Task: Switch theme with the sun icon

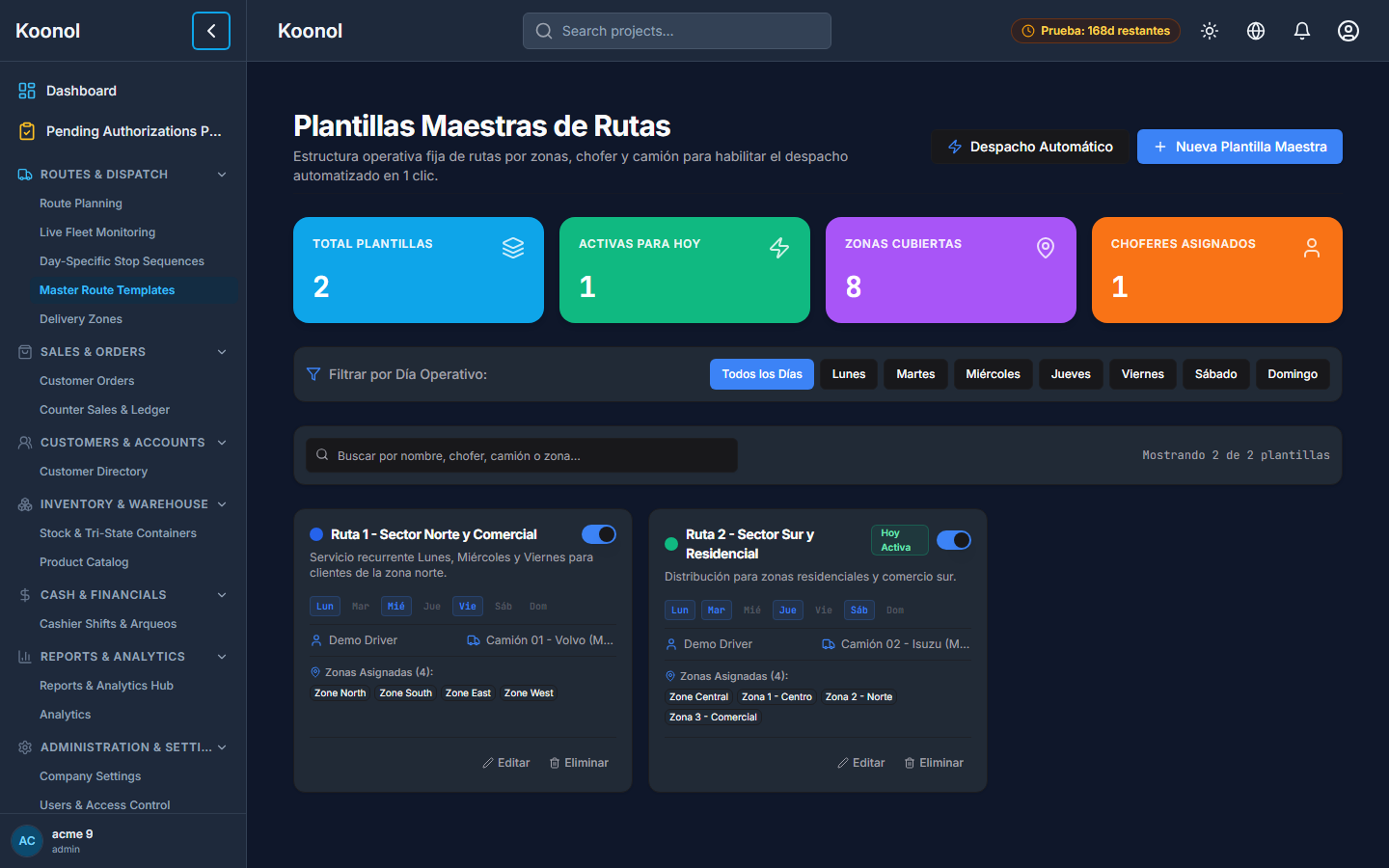Action: click(x=1210, y=31)
